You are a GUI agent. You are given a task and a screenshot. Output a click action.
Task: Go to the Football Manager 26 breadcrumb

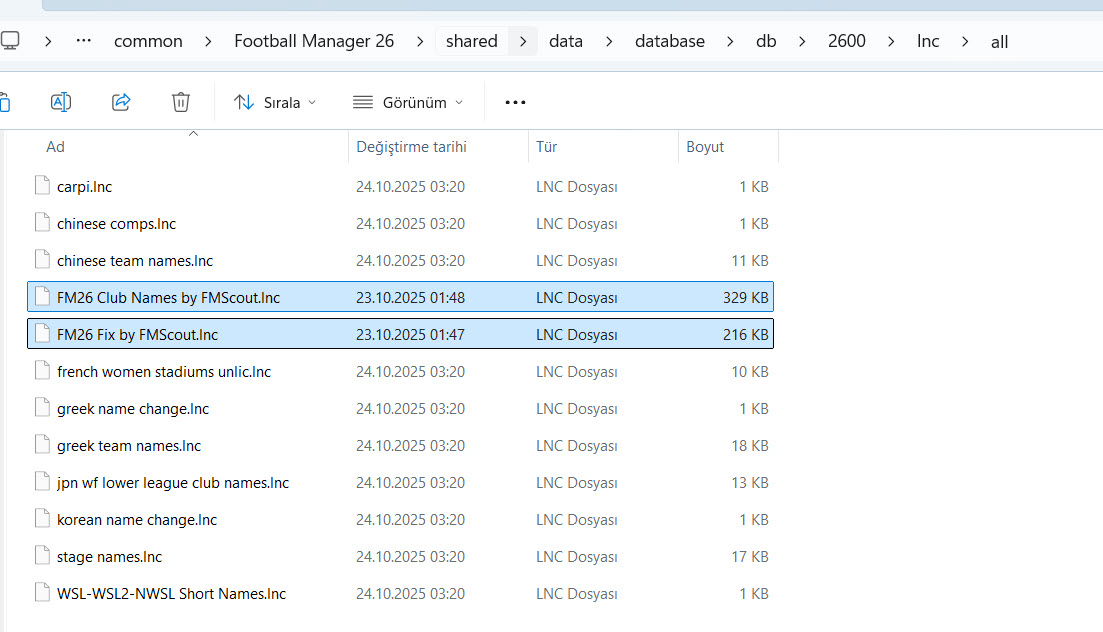(314, 41)
